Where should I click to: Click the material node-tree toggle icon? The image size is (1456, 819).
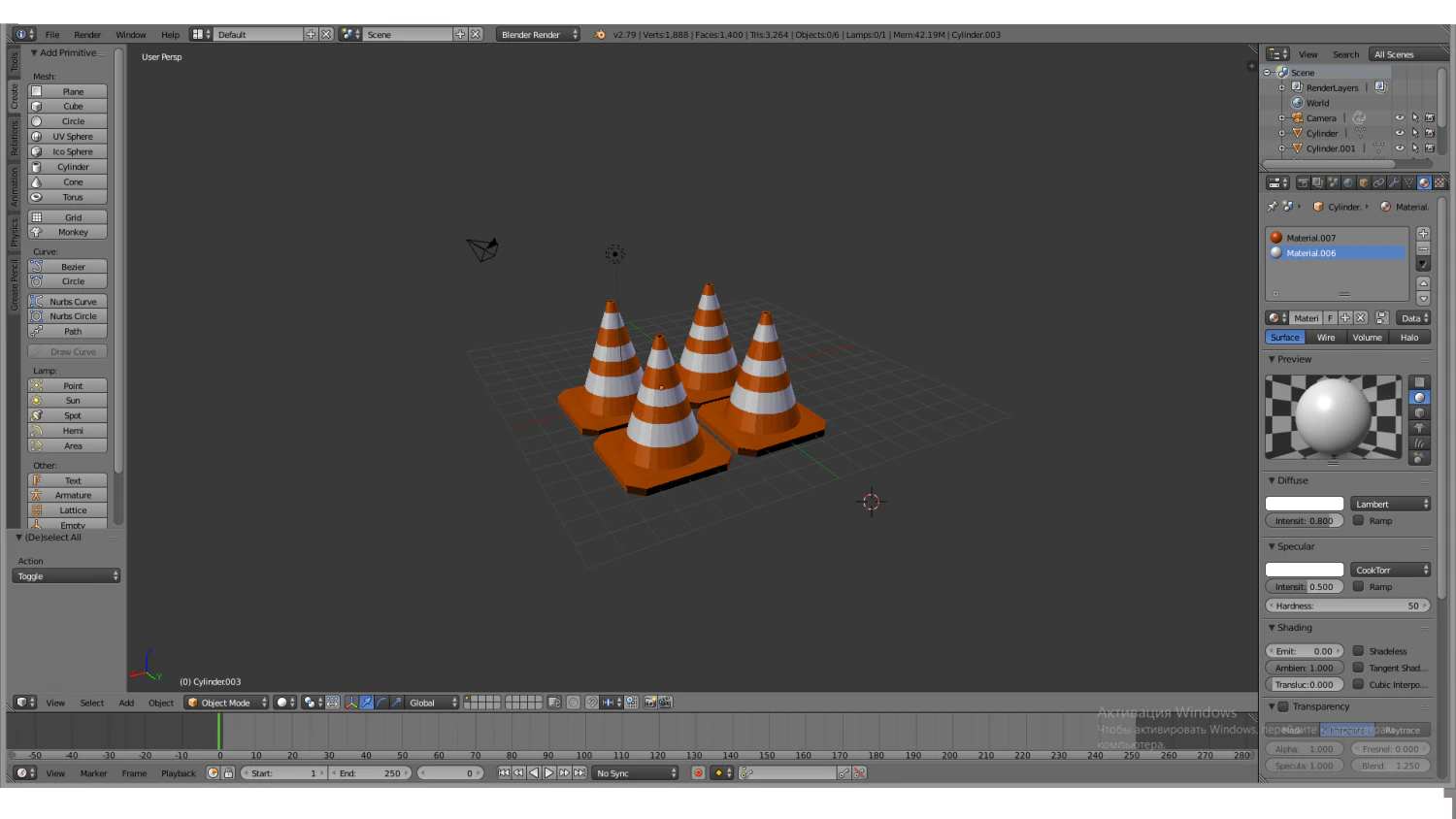pos(1382,318)
